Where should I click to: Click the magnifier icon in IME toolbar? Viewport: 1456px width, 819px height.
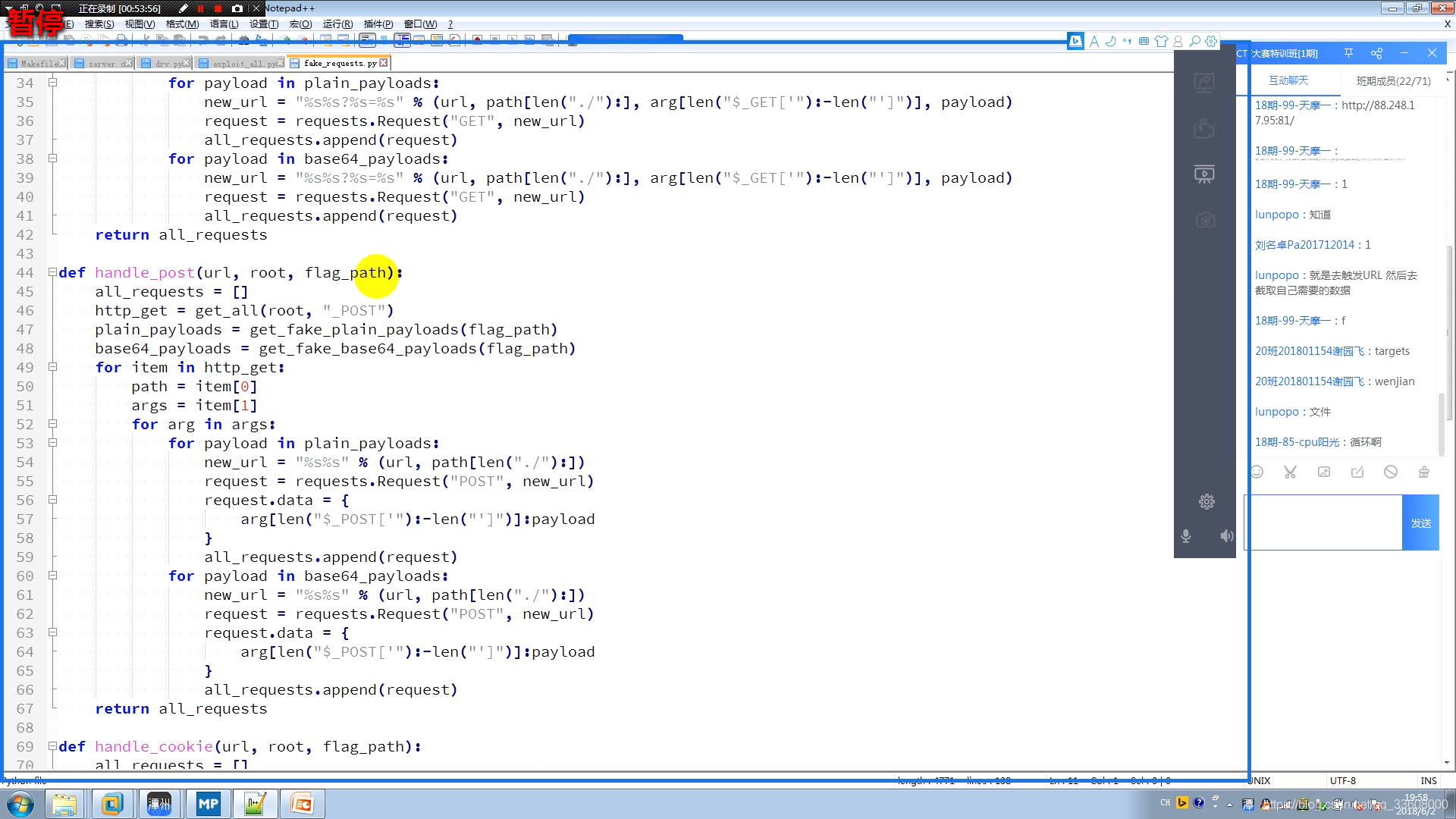1194,42
